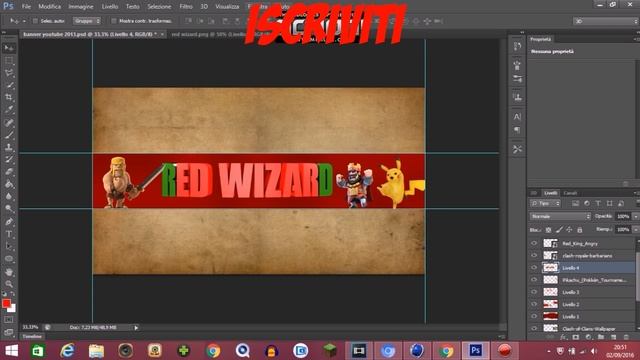The height and width of the screenshot is (360, 640).
Task: Open the Riemp. fill slider arrow
Action: pos(635,230)
